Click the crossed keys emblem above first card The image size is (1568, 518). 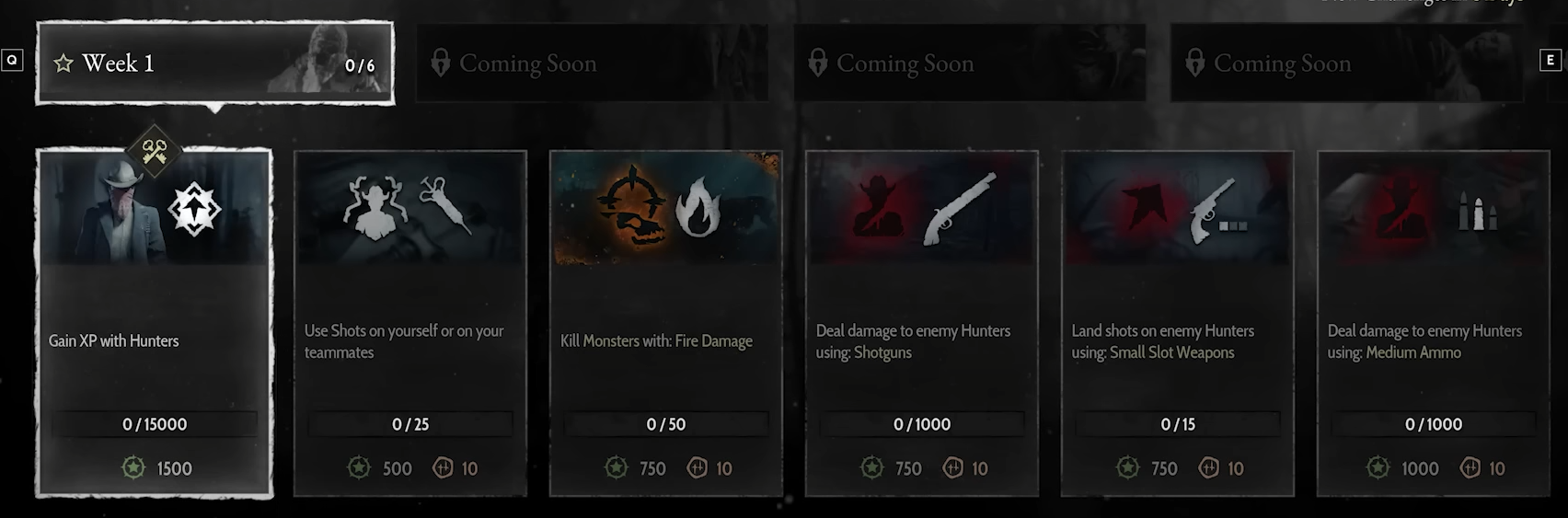(x=154, y=151)
